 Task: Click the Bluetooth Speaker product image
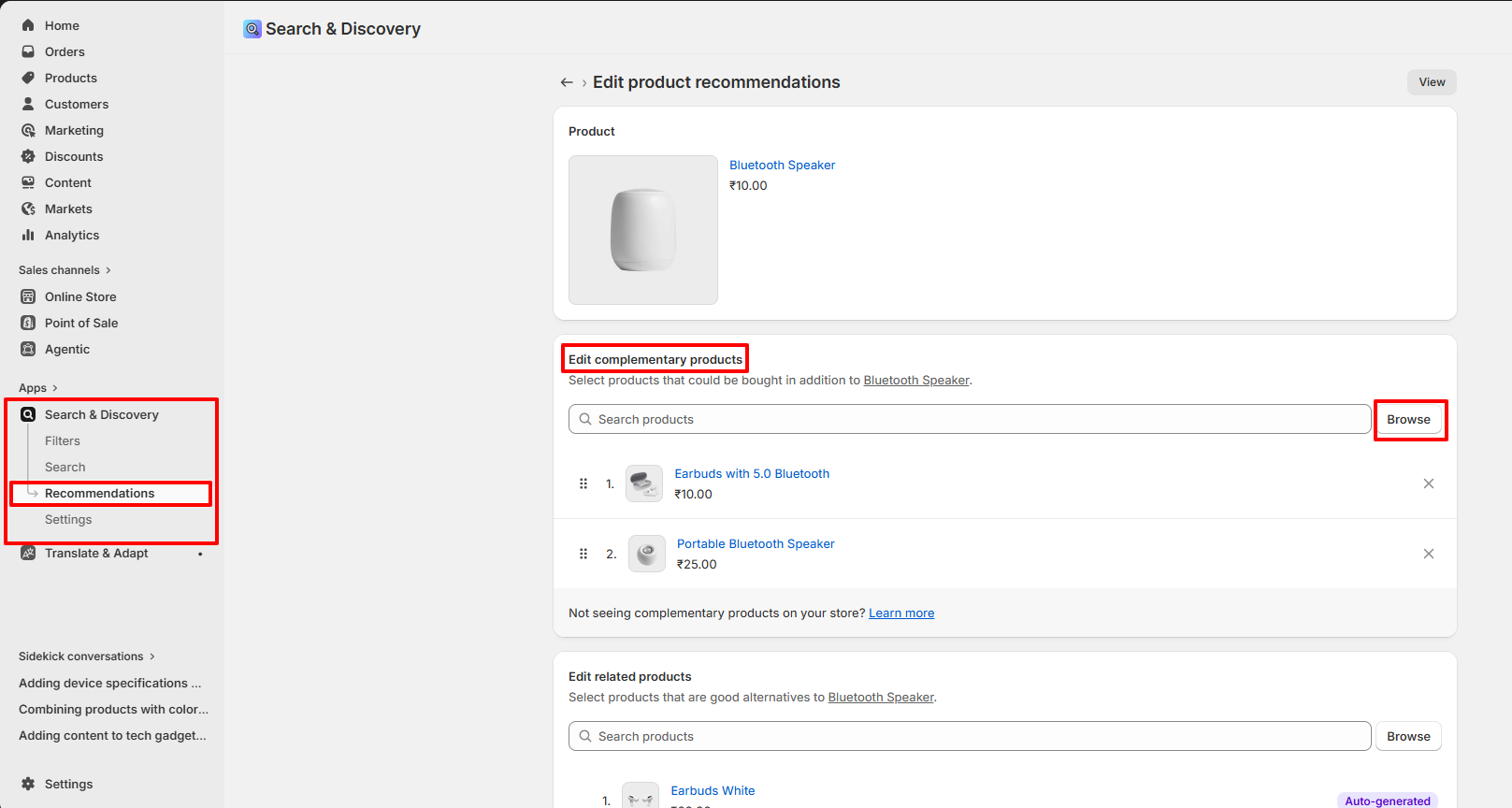point(643,230)
